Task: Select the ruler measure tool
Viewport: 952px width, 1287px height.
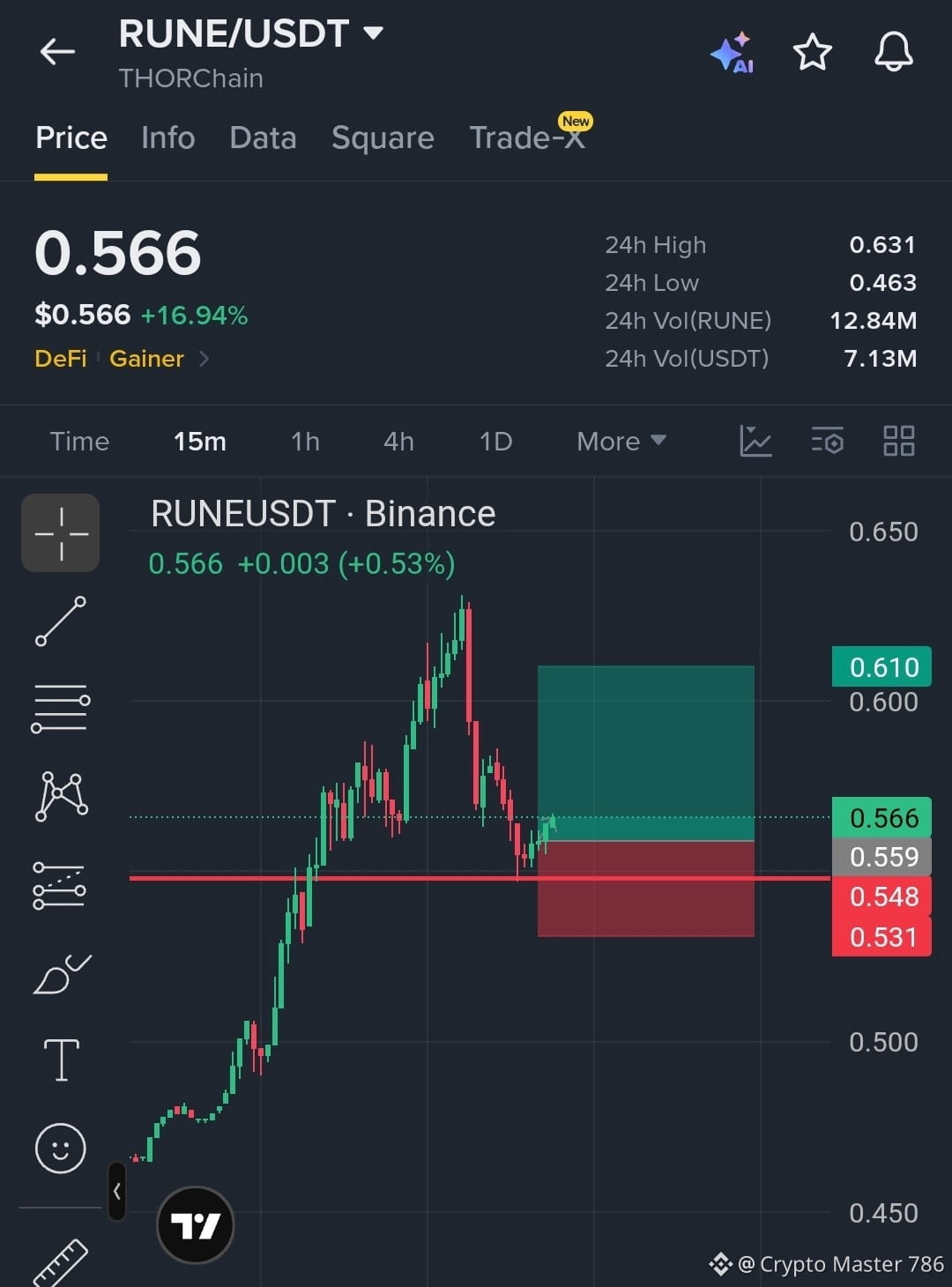Action: pyautogui.click(x=61, y=1262)
